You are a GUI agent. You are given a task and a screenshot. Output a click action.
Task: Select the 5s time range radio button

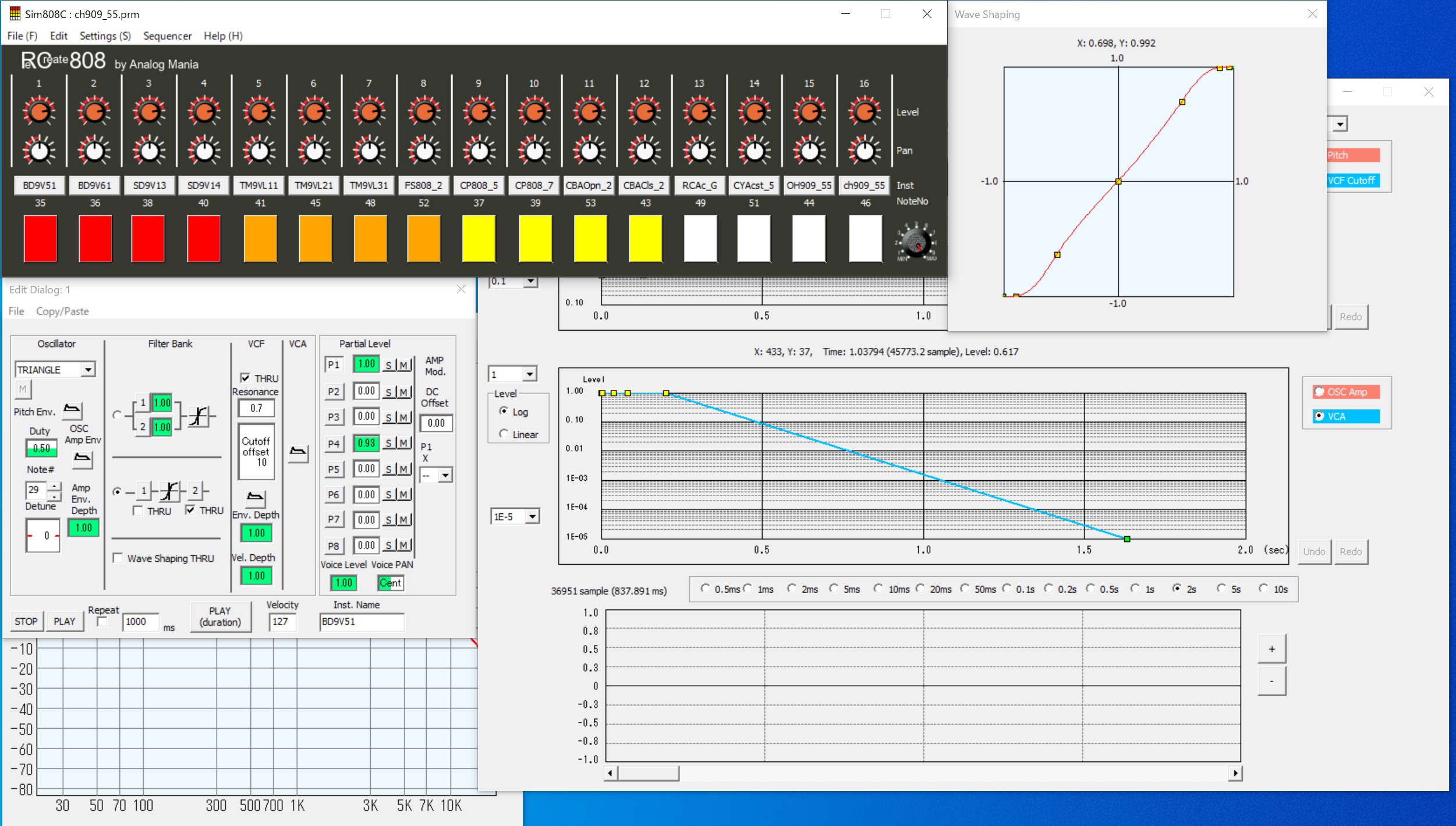click(1221, 589)
